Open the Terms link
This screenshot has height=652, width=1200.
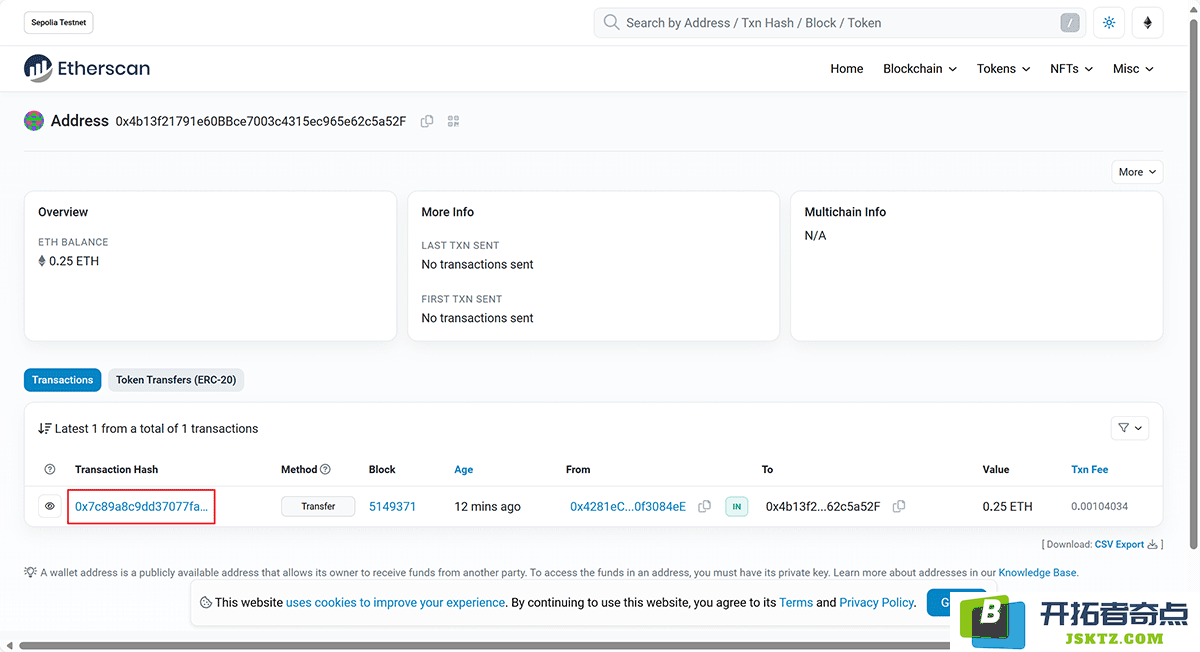[796, 603]
